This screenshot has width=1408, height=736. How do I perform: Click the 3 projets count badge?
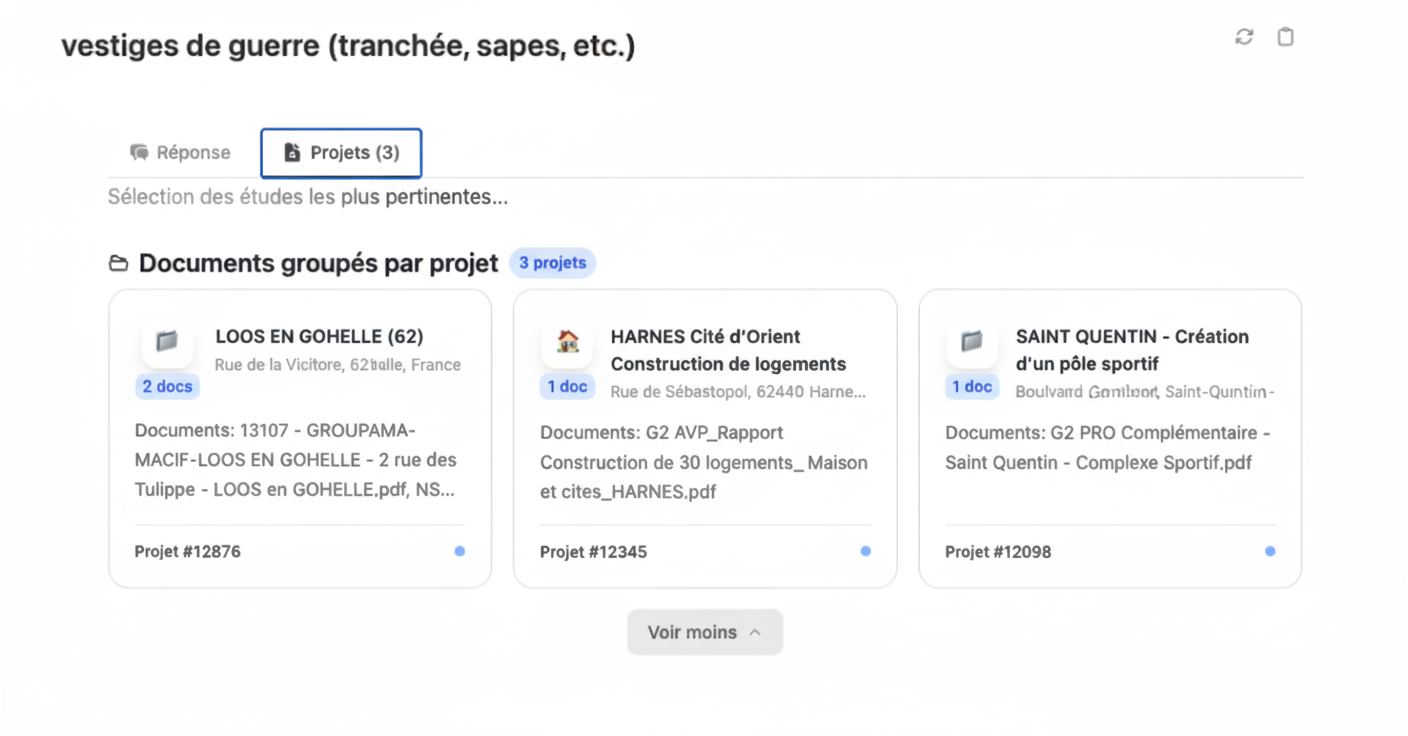(552, 262)
